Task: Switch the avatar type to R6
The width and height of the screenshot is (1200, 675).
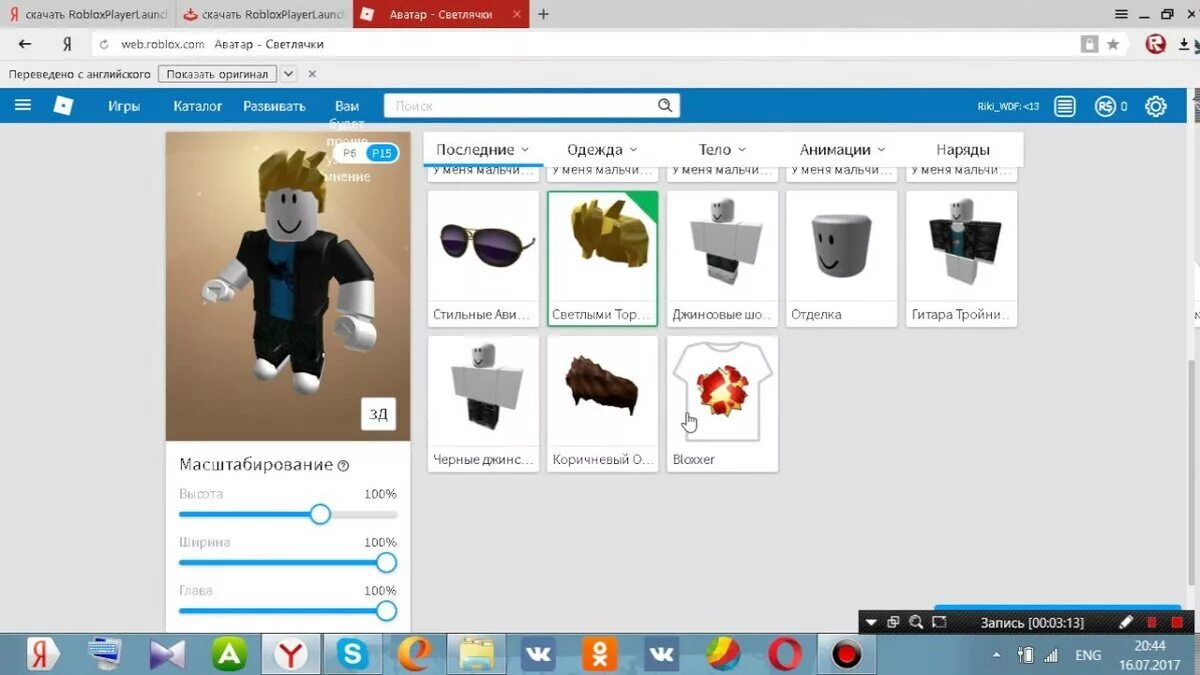Action: 349,153
